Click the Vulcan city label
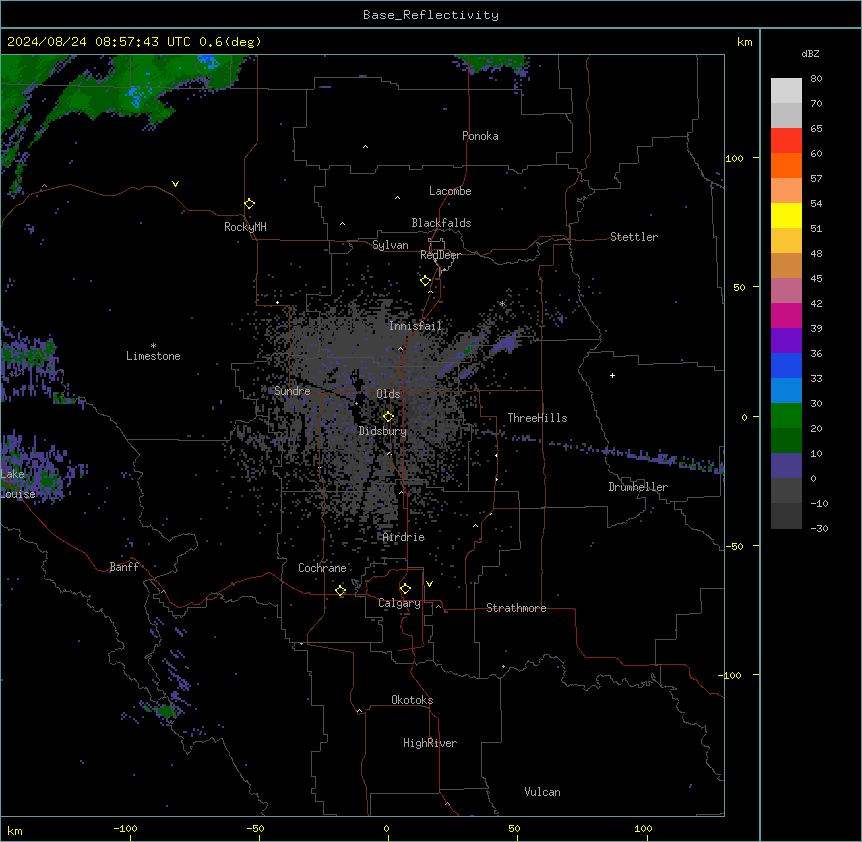The width and height of the screenshot is (862, 842). click(542, 792)
